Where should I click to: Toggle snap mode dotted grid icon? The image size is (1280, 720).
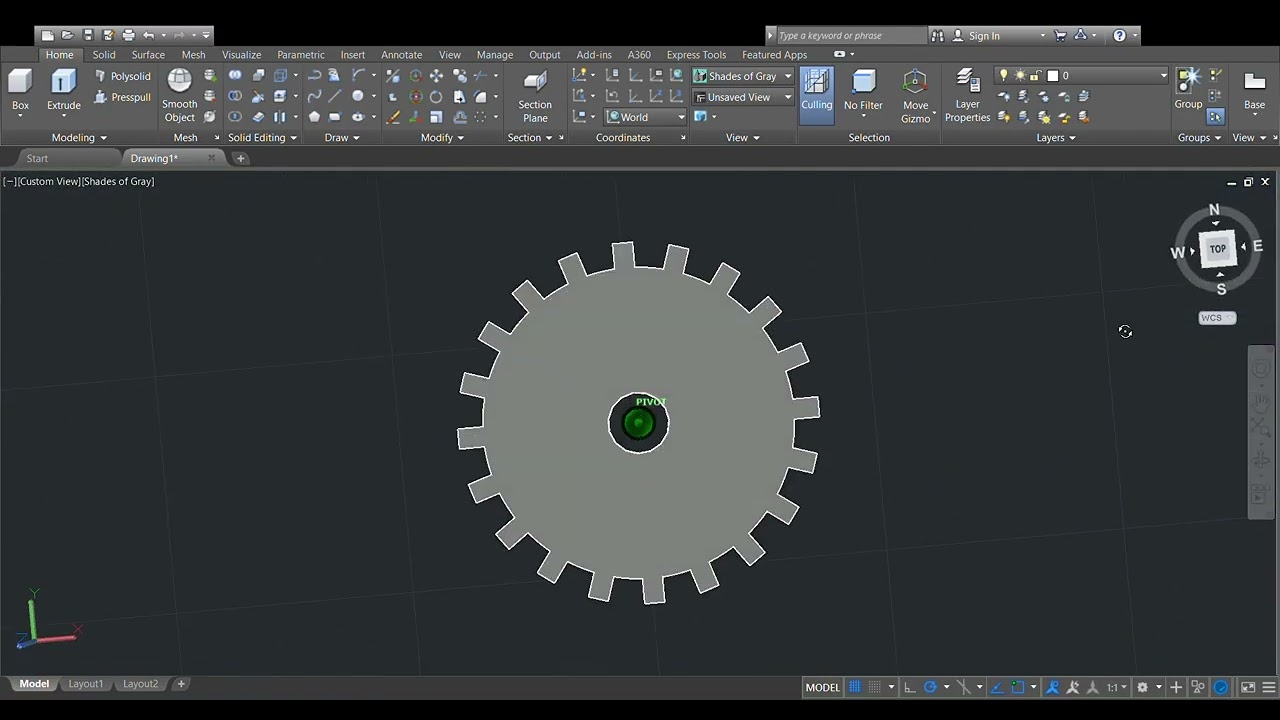(875, 687)
